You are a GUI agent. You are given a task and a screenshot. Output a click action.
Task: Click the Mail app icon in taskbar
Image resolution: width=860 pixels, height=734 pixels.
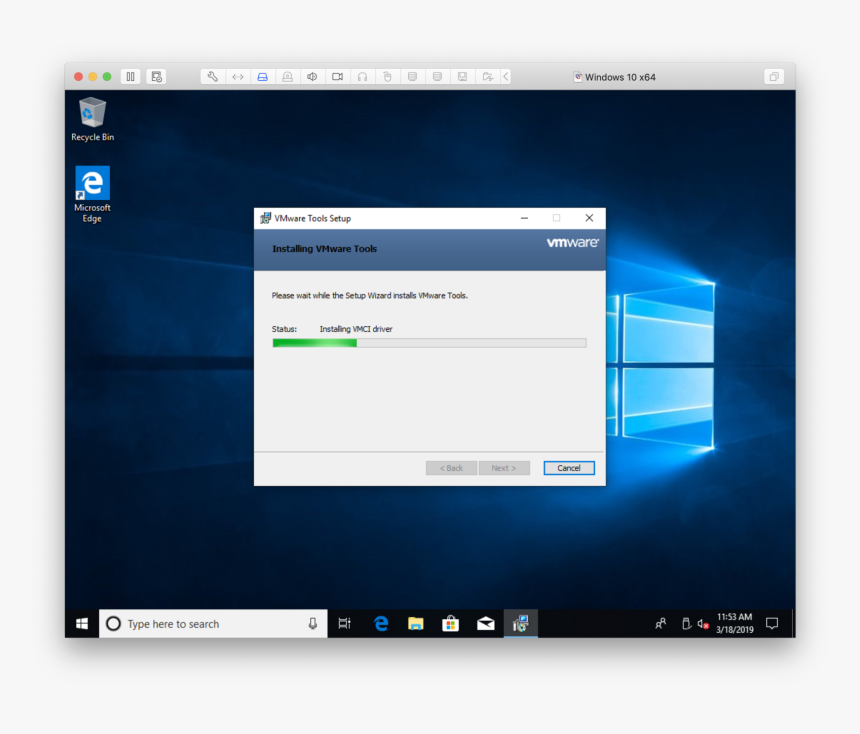point(485,623)
